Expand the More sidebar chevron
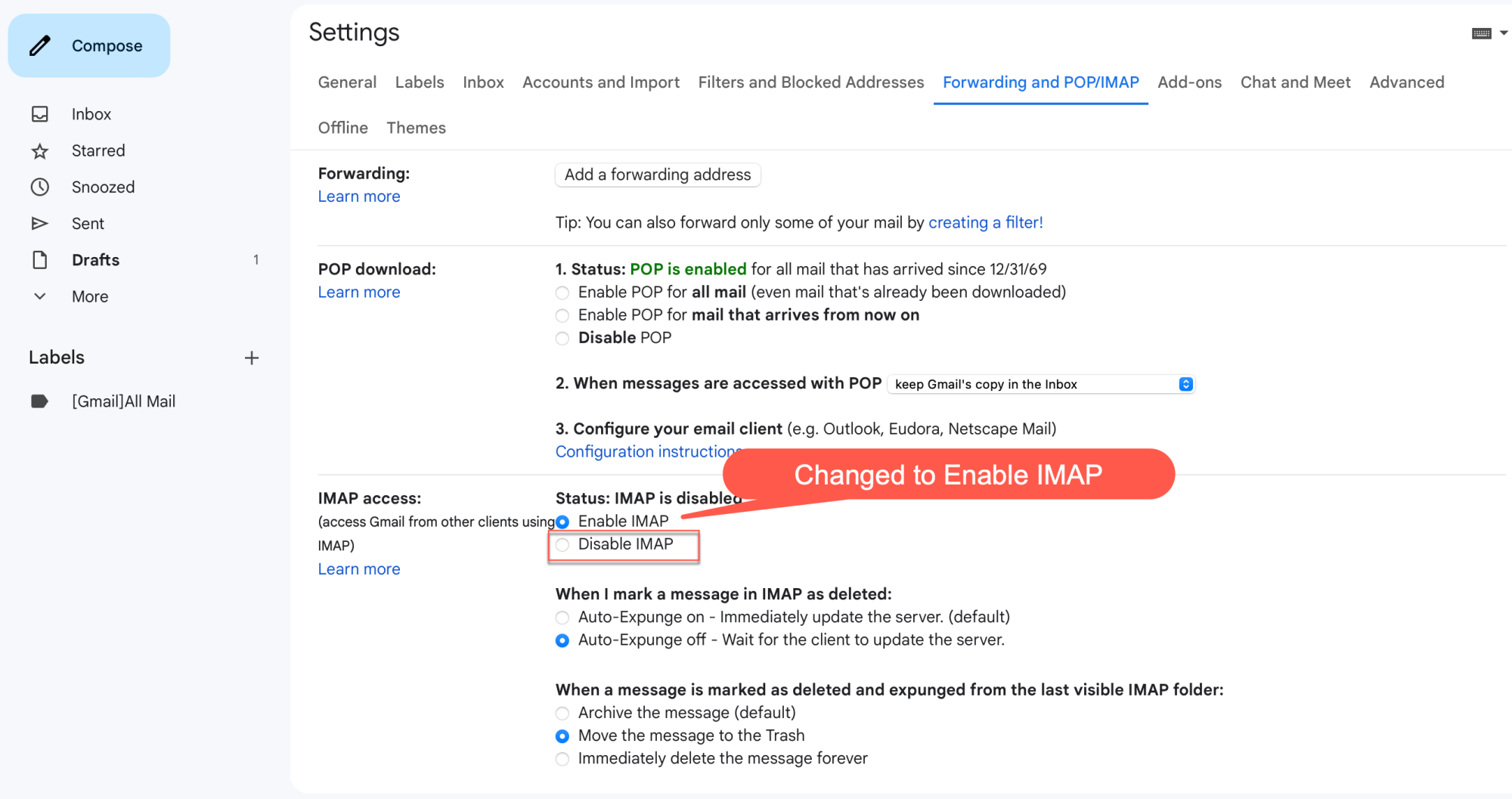1512x799 pixels. 40,296
